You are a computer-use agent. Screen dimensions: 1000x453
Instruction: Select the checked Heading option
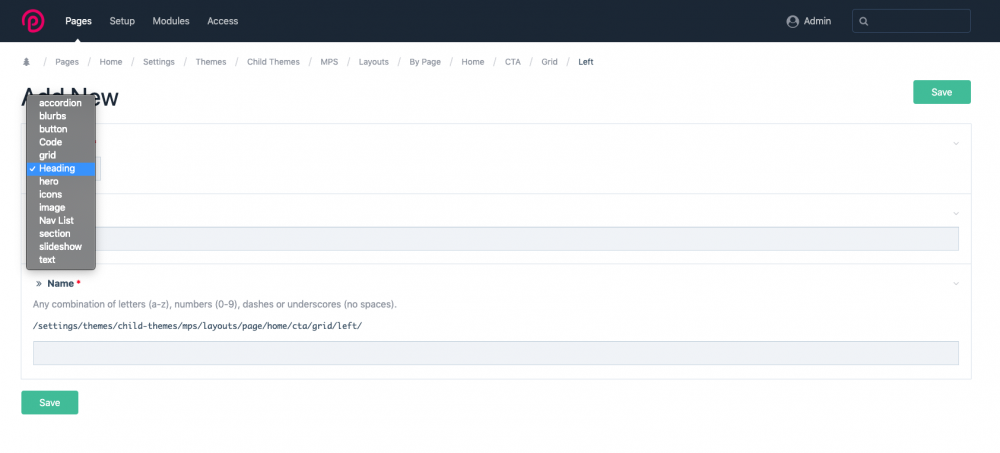[61, 168]
